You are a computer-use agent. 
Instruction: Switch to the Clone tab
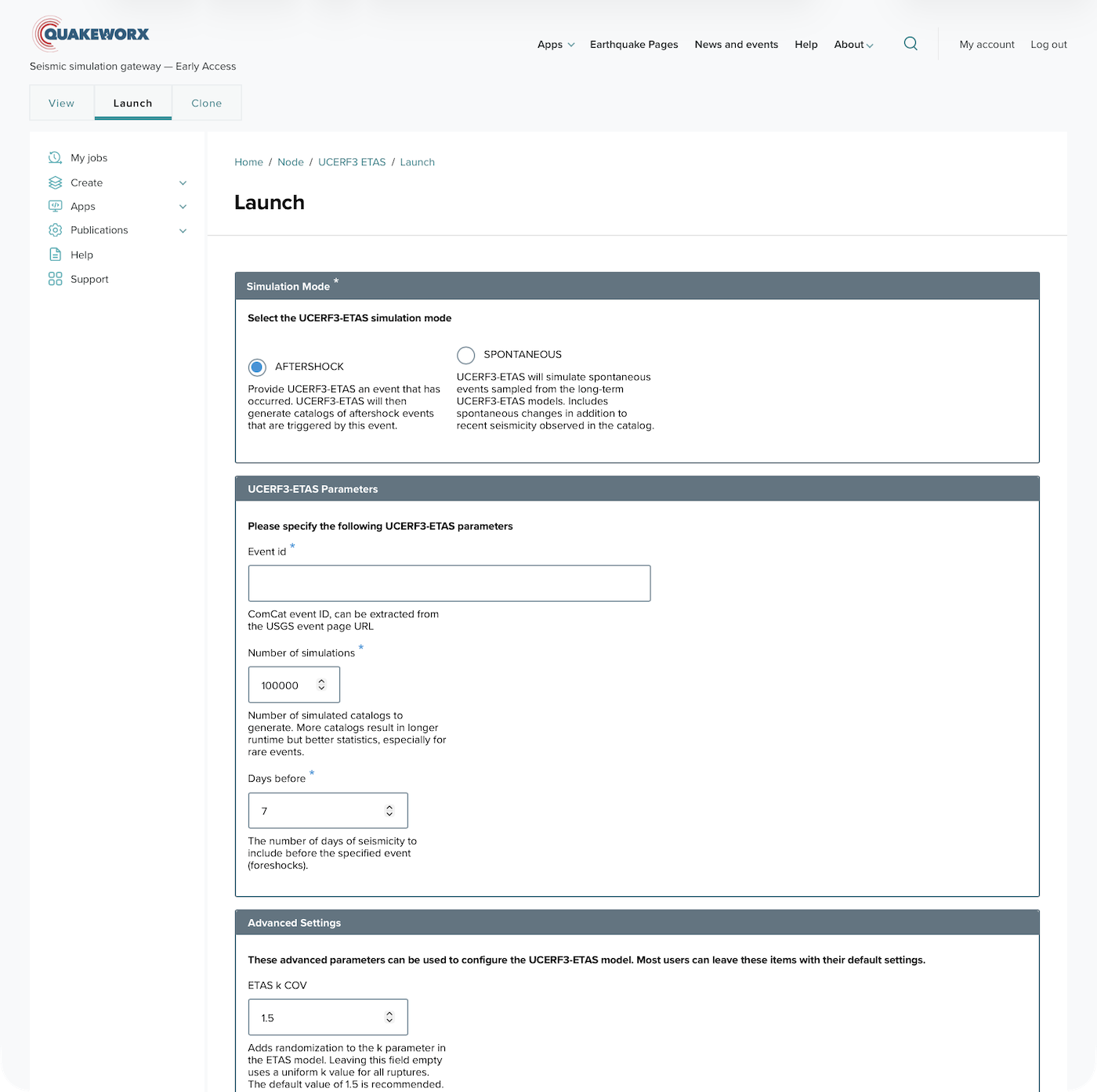click(206, 103)
